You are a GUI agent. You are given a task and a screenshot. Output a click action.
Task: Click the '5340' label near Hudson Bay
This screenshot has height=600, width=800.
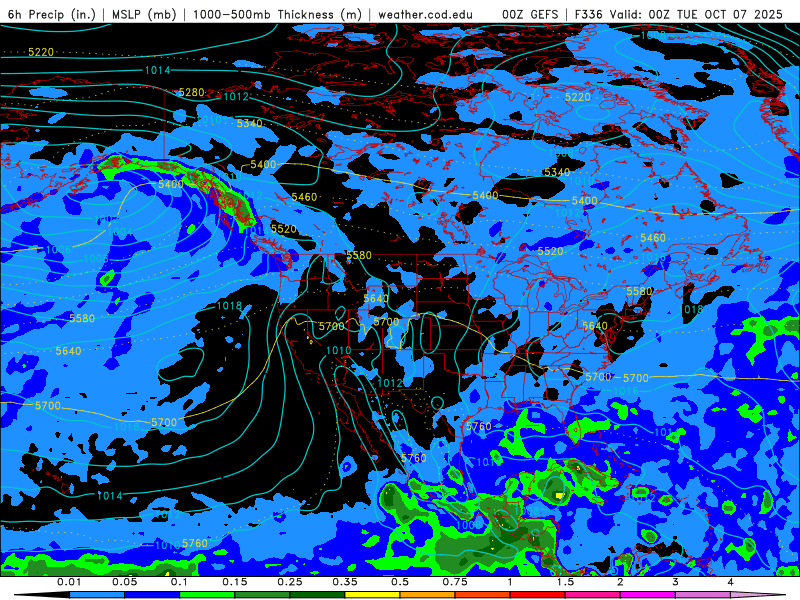pyautogui.click(x=557, y=172)
